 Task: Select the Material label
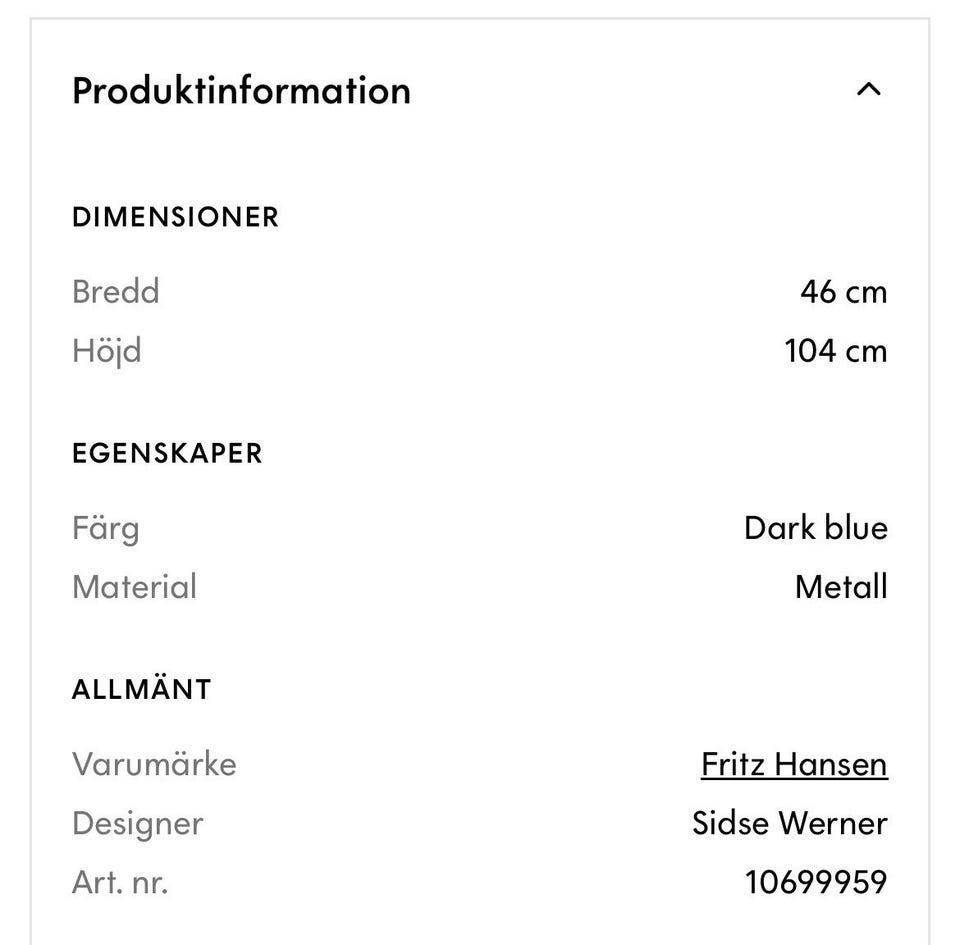tap(134, 587)
